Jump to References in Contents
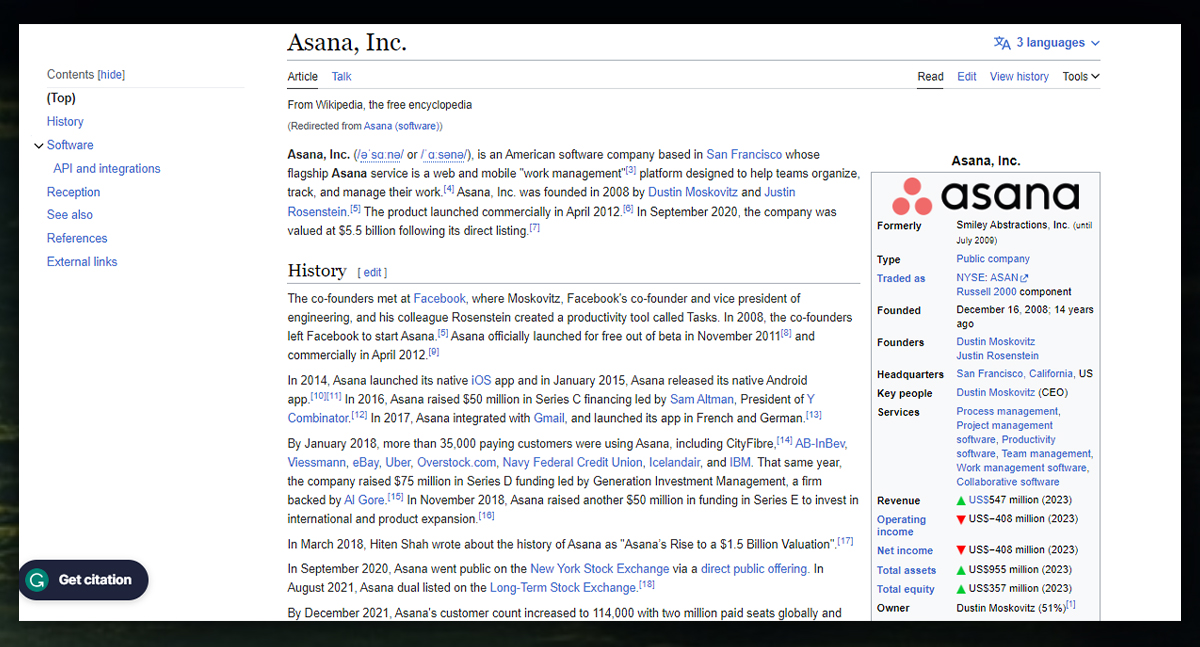The width and height of the screenshot is (1200, 647). (x=77, y=238)
